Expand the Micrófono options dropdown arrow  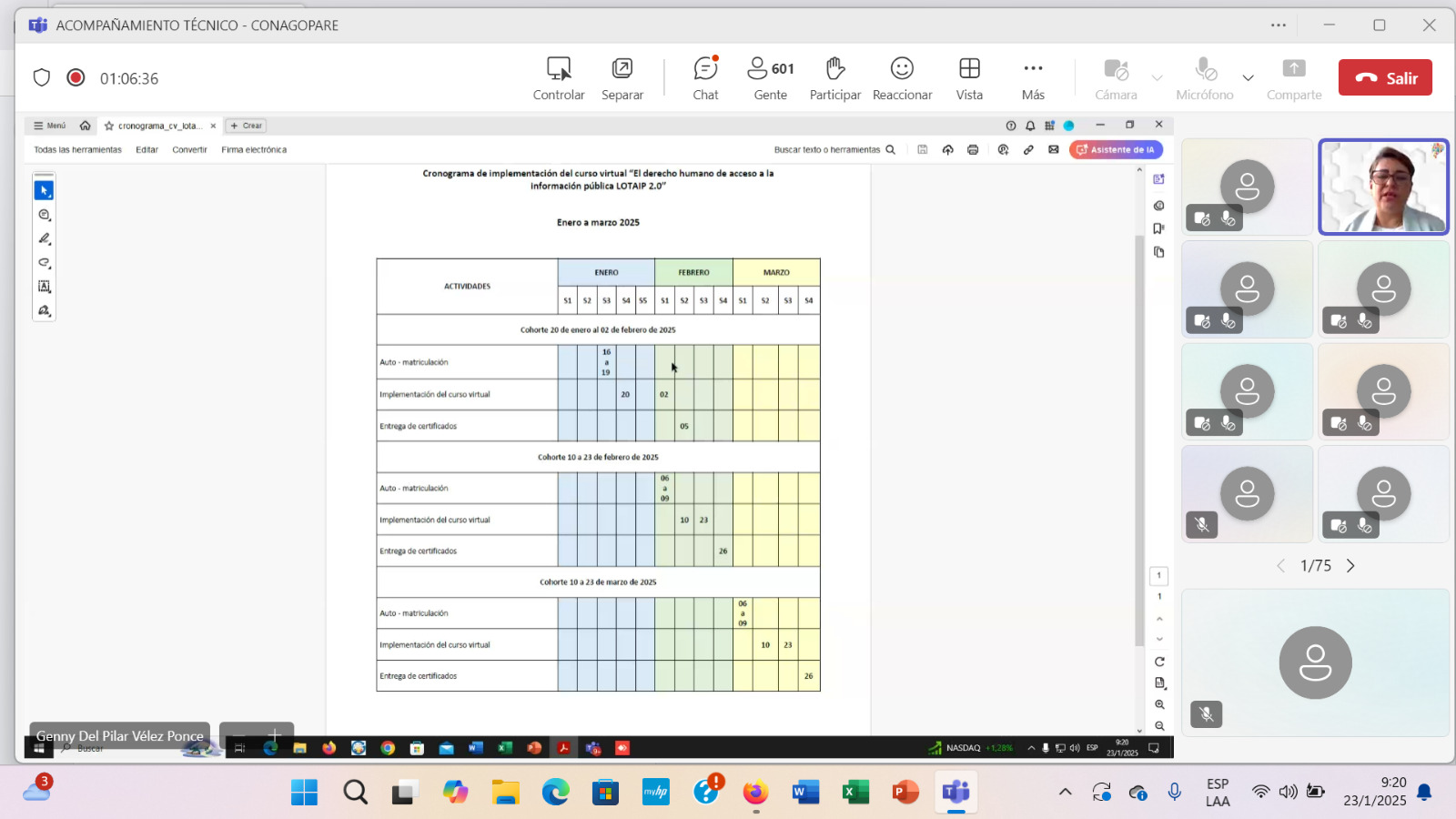[x=1249, y=78]
